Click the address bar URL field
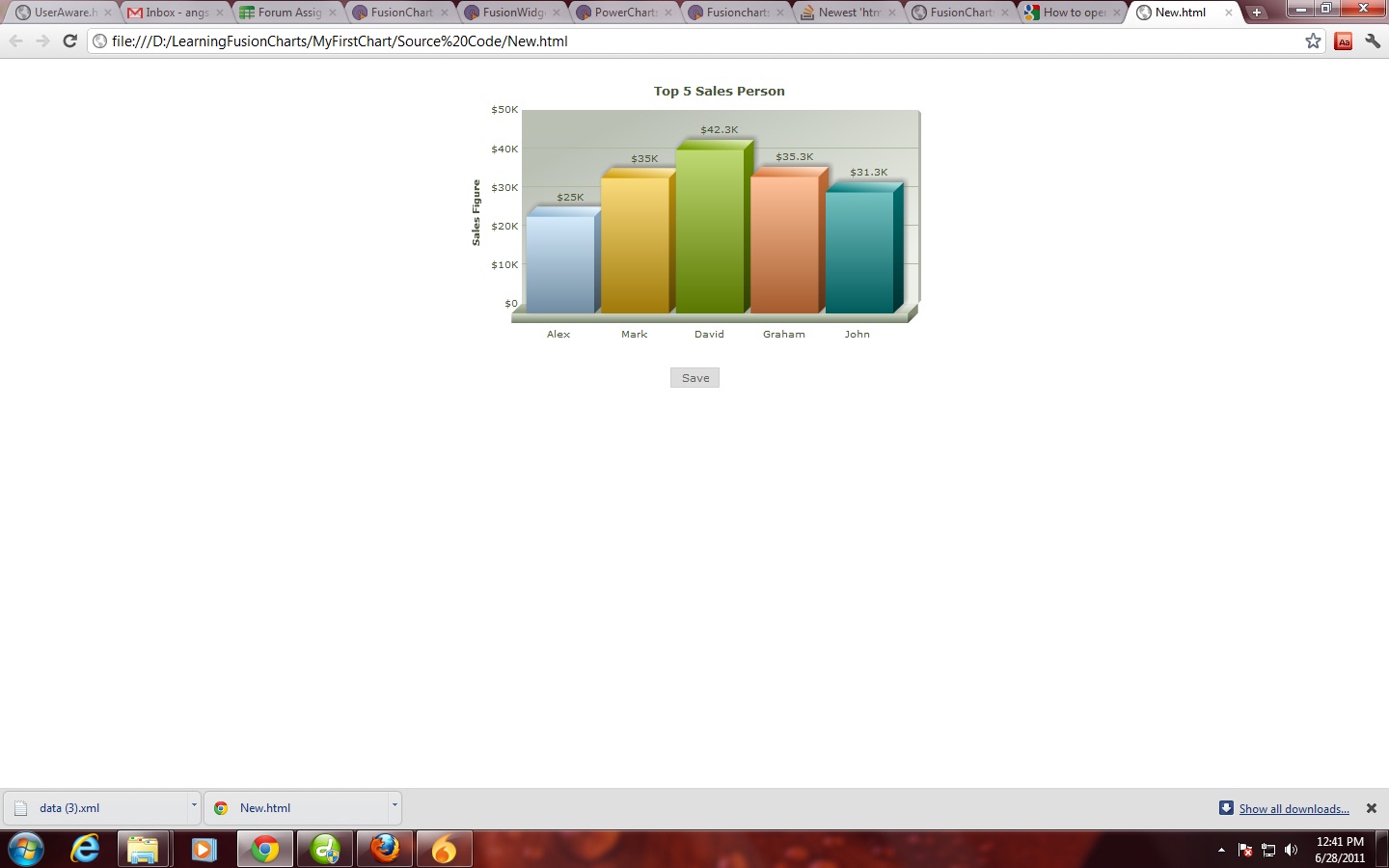1389x868 pixels. tap(675, 41)
